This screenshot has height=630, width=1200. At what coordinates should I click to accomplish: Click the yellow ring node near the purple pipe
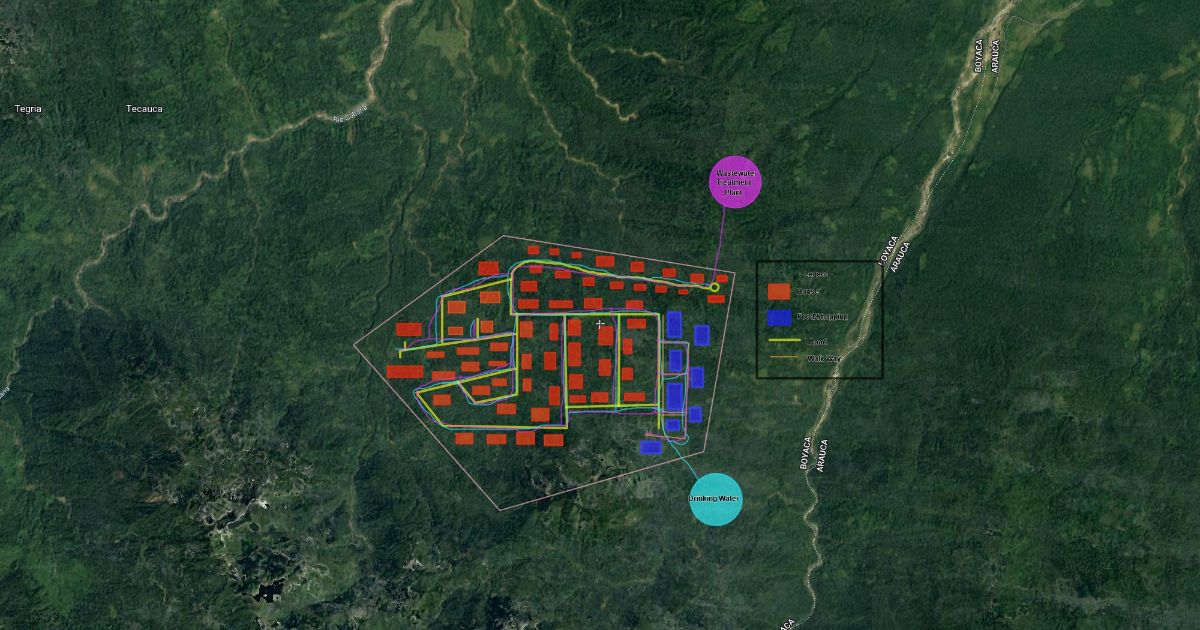pyautogui.click(x=714, y=288)
